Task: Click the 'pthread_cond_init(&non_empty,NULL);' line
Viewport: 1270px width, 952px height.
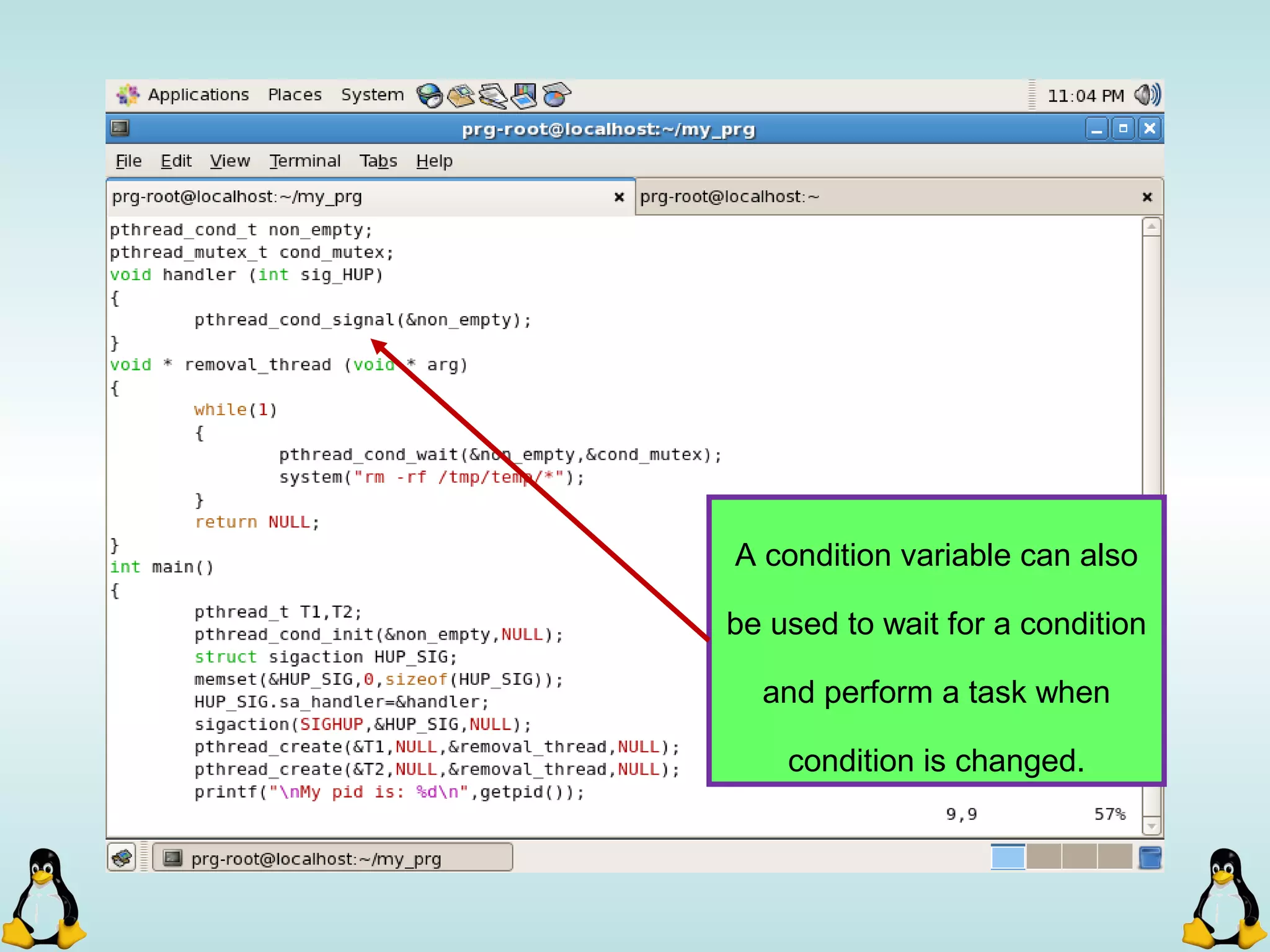Action: pos(378,635)
